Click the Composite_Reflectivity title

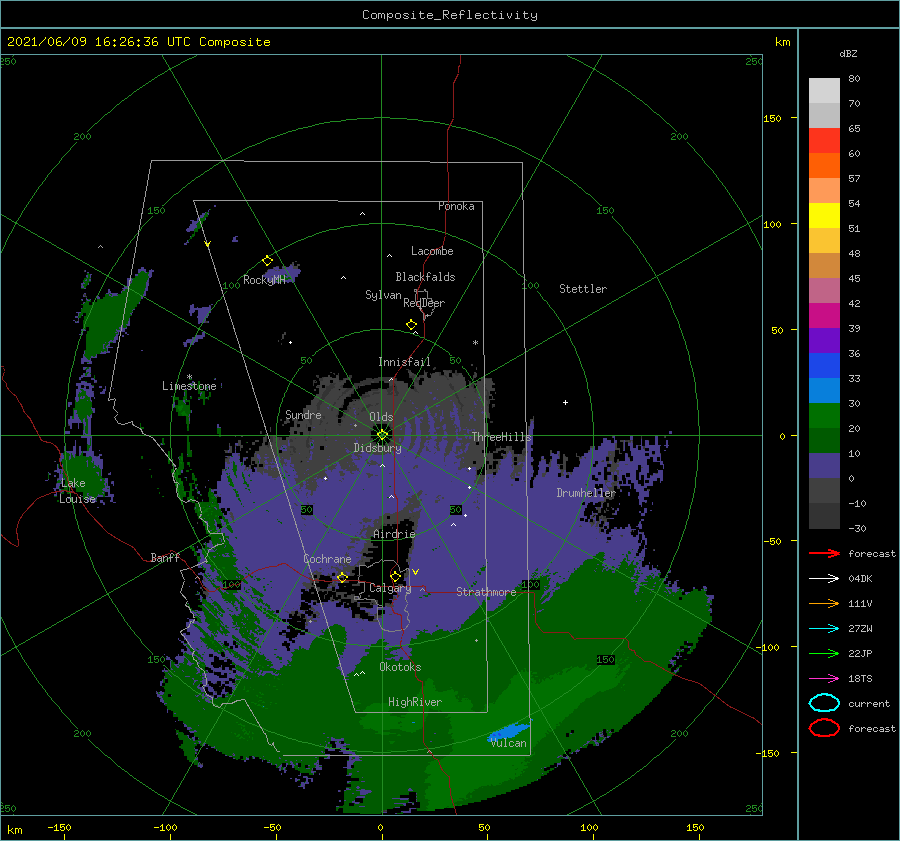click(x=450, y=15)
